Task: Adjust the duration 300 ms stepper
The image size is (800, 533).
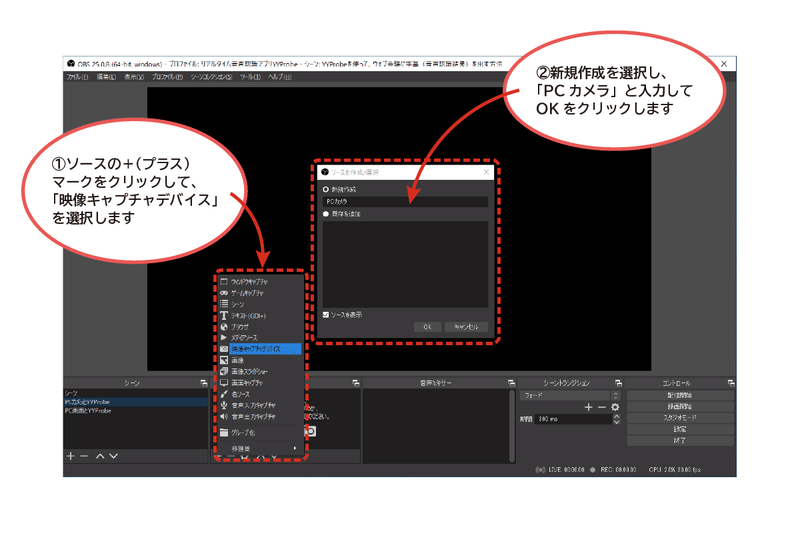Action: click(616, 419)
